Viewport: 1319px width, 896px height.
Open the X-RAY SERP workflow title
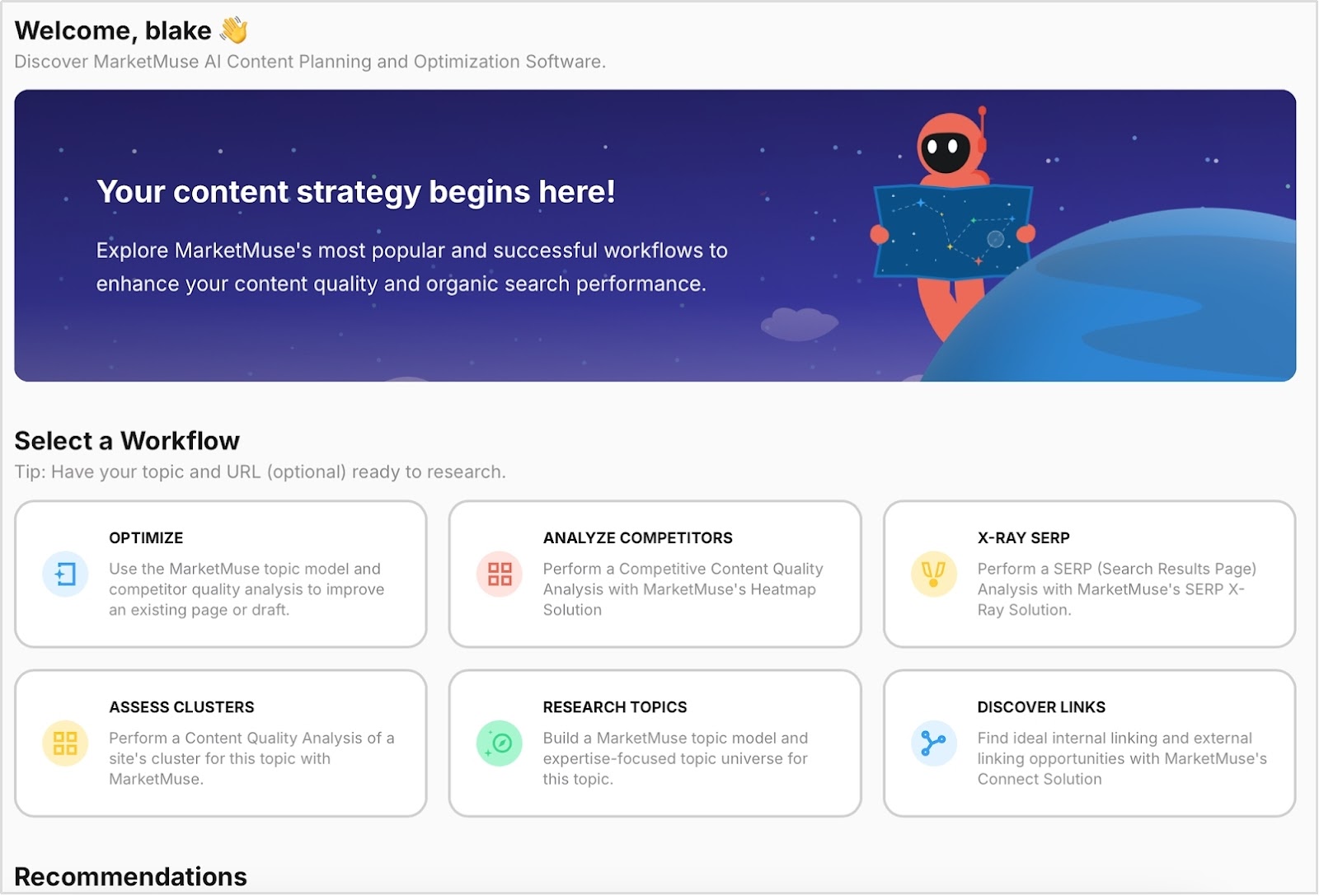click(1023, 537)
